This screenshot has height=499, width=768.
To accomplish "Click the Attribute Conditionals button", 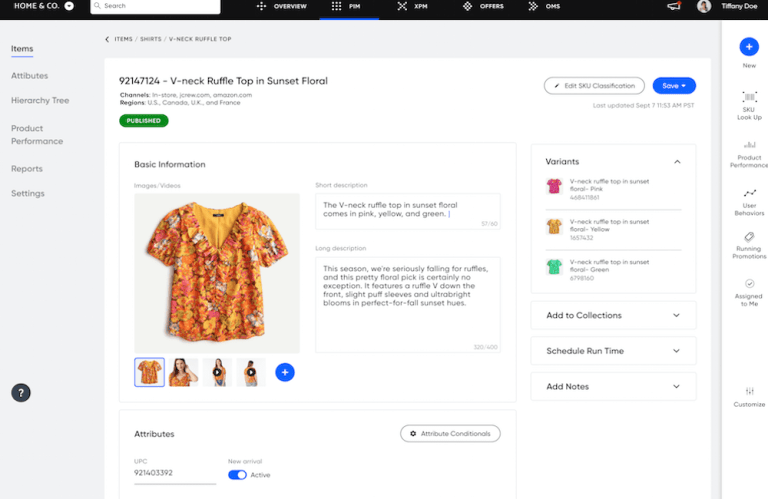I will (450, 433).
